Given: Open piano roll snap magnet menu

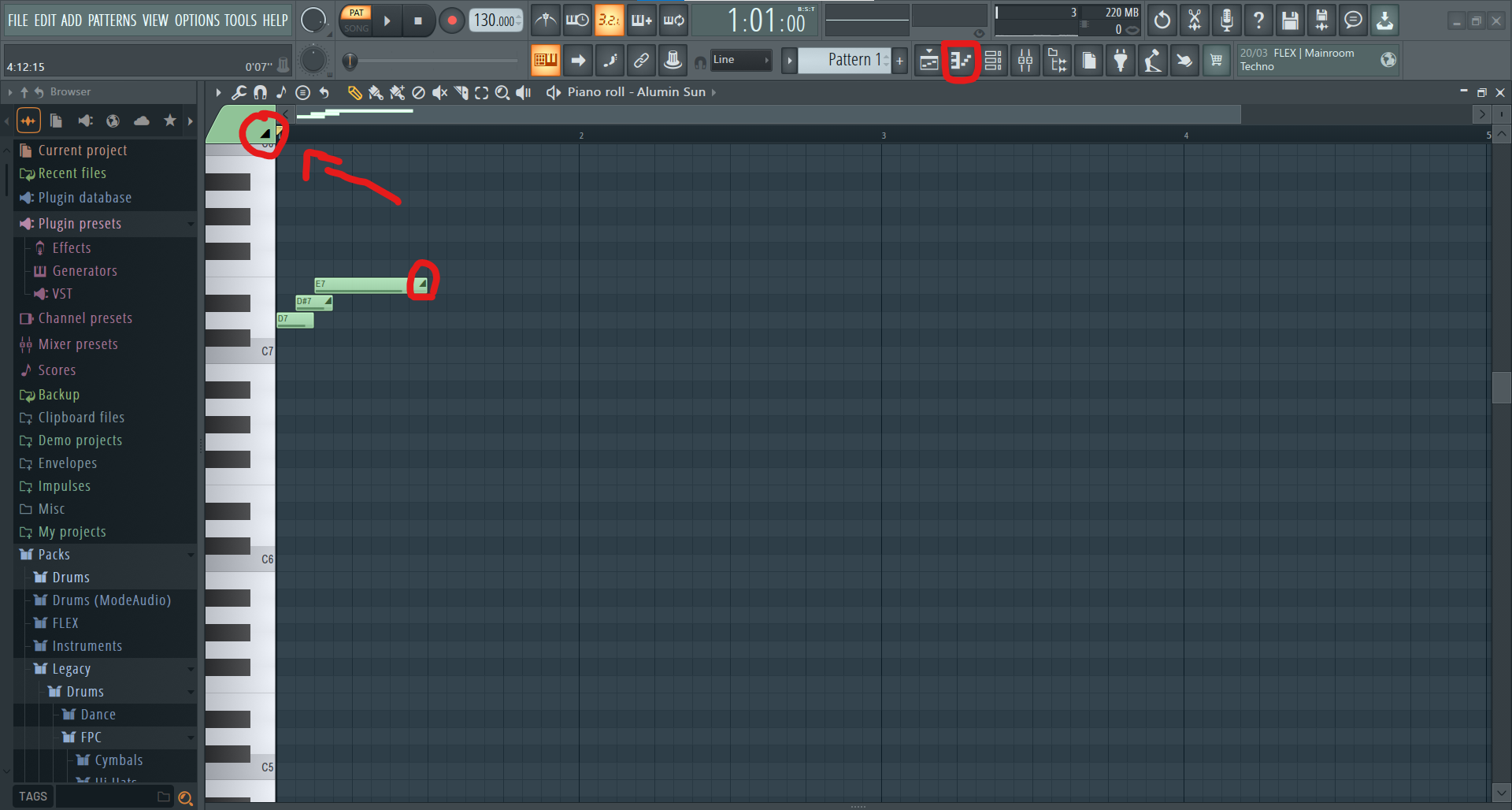Looking at the screenshot, I should pos(260,92).
